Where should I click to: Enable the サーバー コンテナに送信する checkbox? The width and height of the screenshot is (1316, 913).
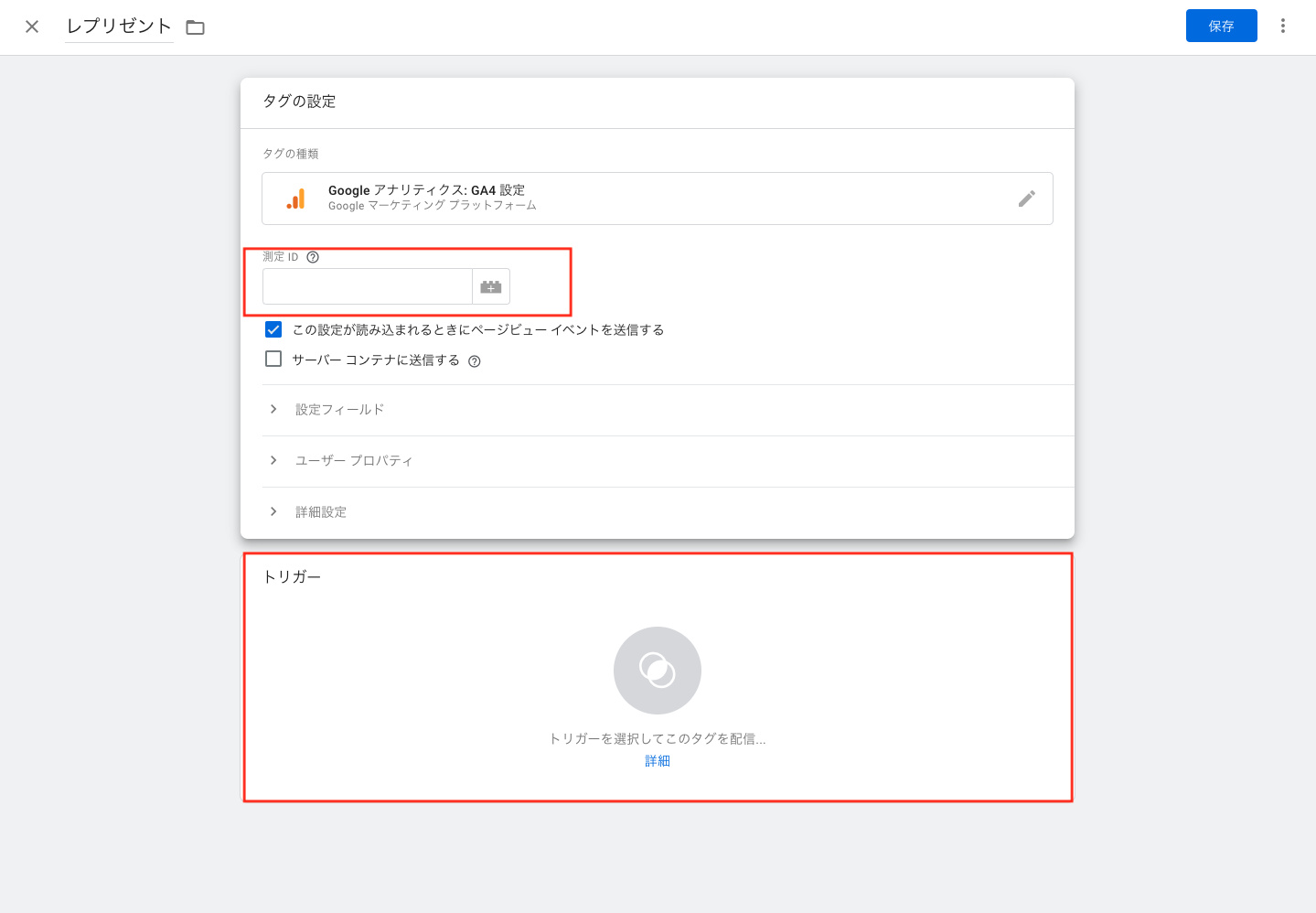(273, 360)
